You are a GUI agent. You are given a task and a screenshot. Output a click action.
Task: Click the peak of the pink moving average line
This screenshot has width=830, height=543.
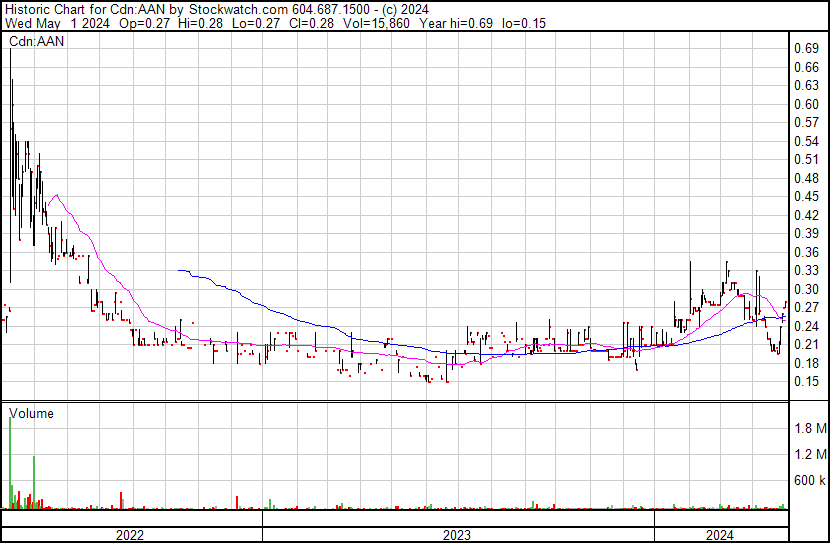point(56,195)
